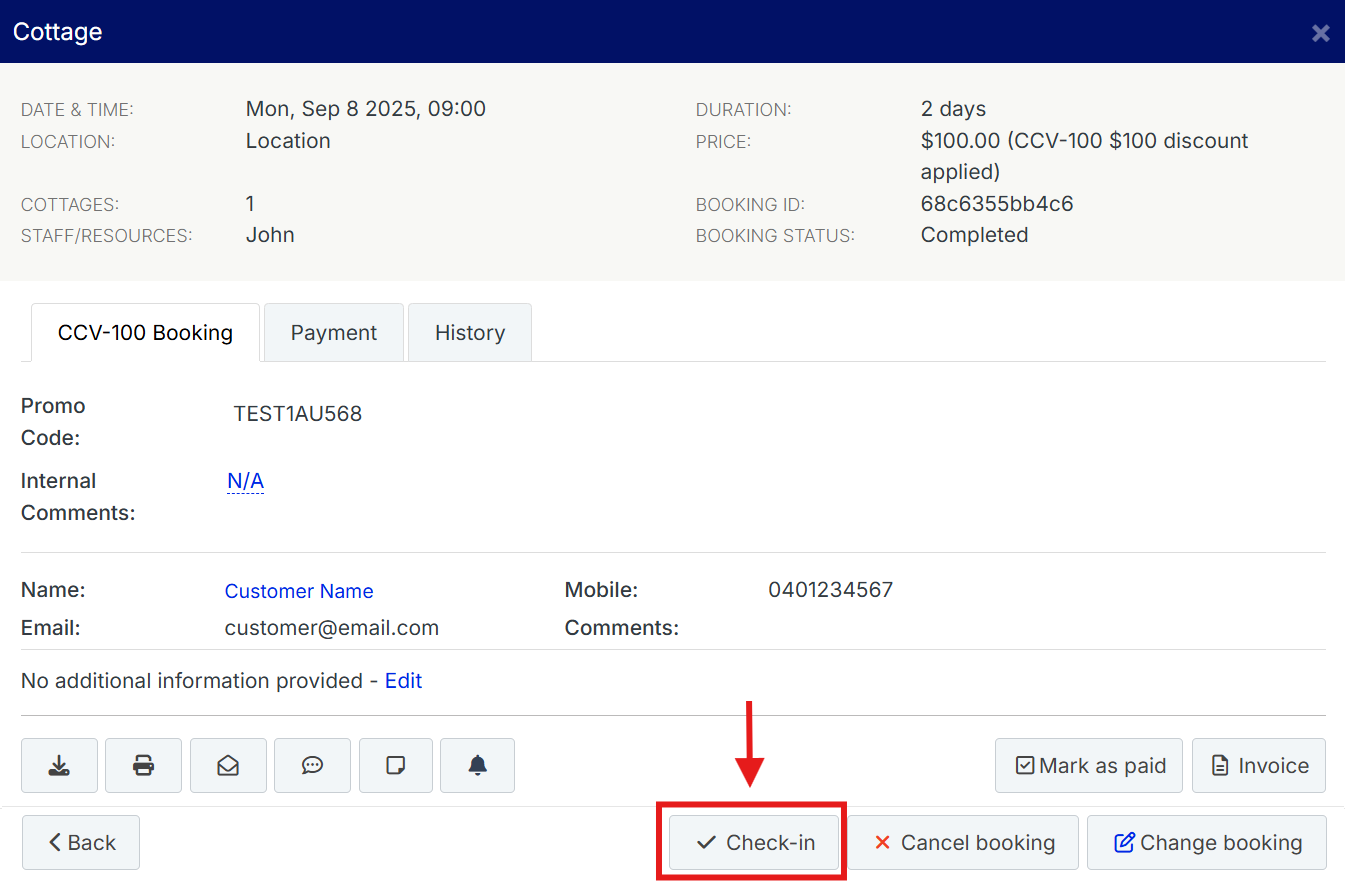Open the History tab
Viewport: 1345px width, 881px height.
[x=470, y=333]
